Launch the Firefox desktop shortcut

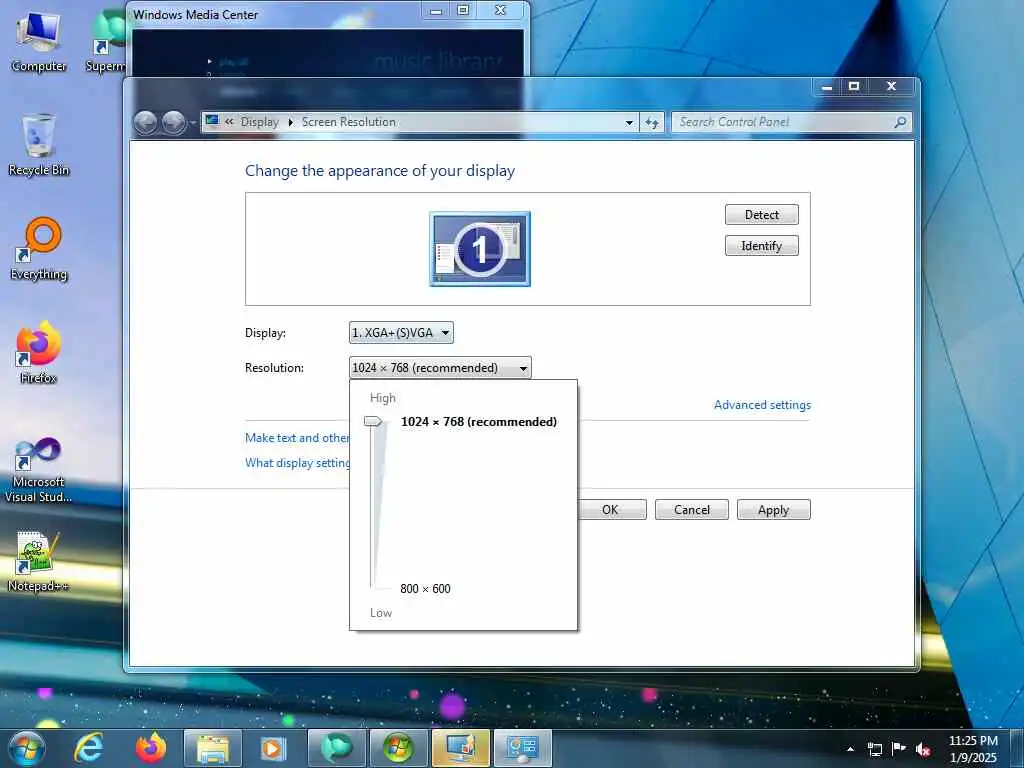(39, 352)
